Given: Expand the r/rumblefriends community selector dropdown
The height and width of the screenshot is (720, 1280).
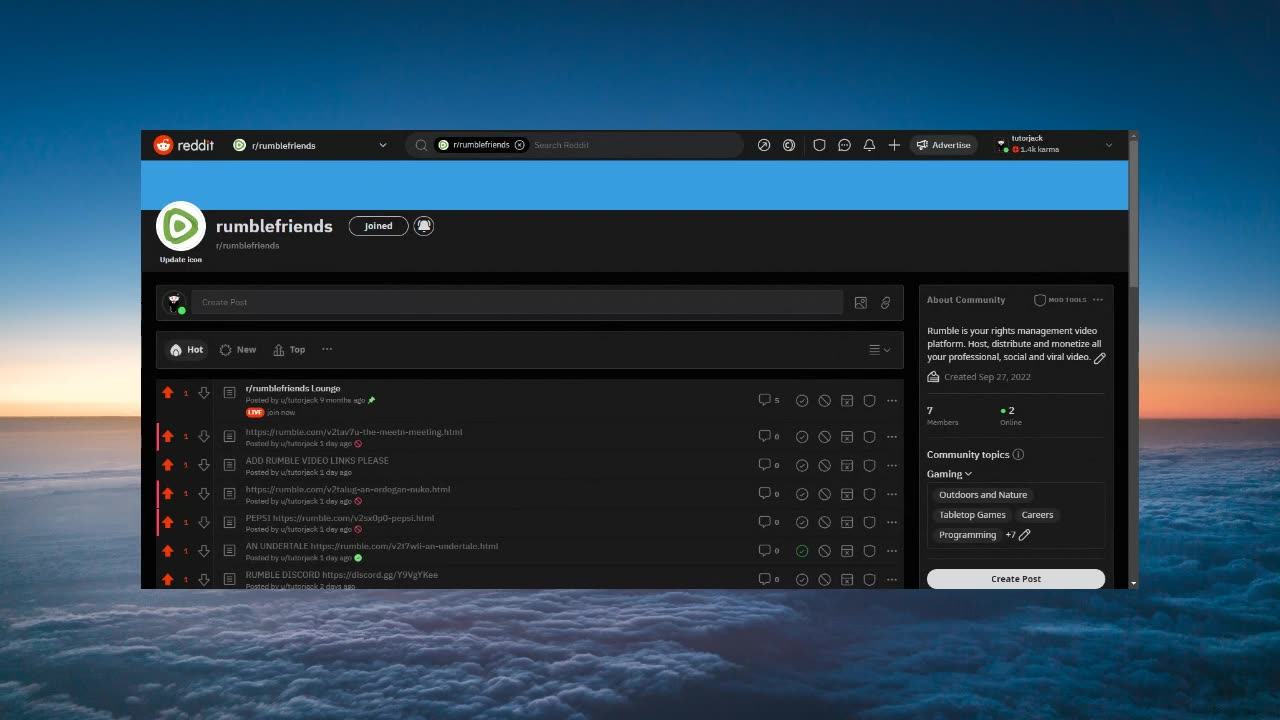Looking at the screenshot, I should tap(309, 145).
